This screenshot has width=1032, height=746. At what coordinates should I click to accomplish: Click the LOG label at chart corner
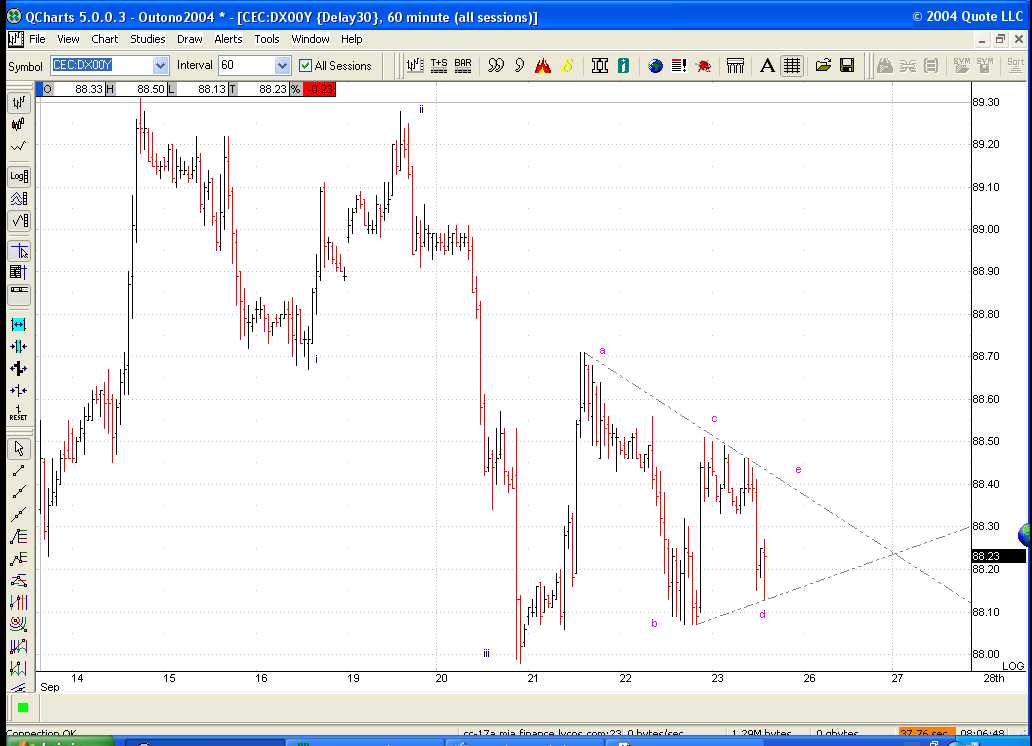pos(1013,666)
